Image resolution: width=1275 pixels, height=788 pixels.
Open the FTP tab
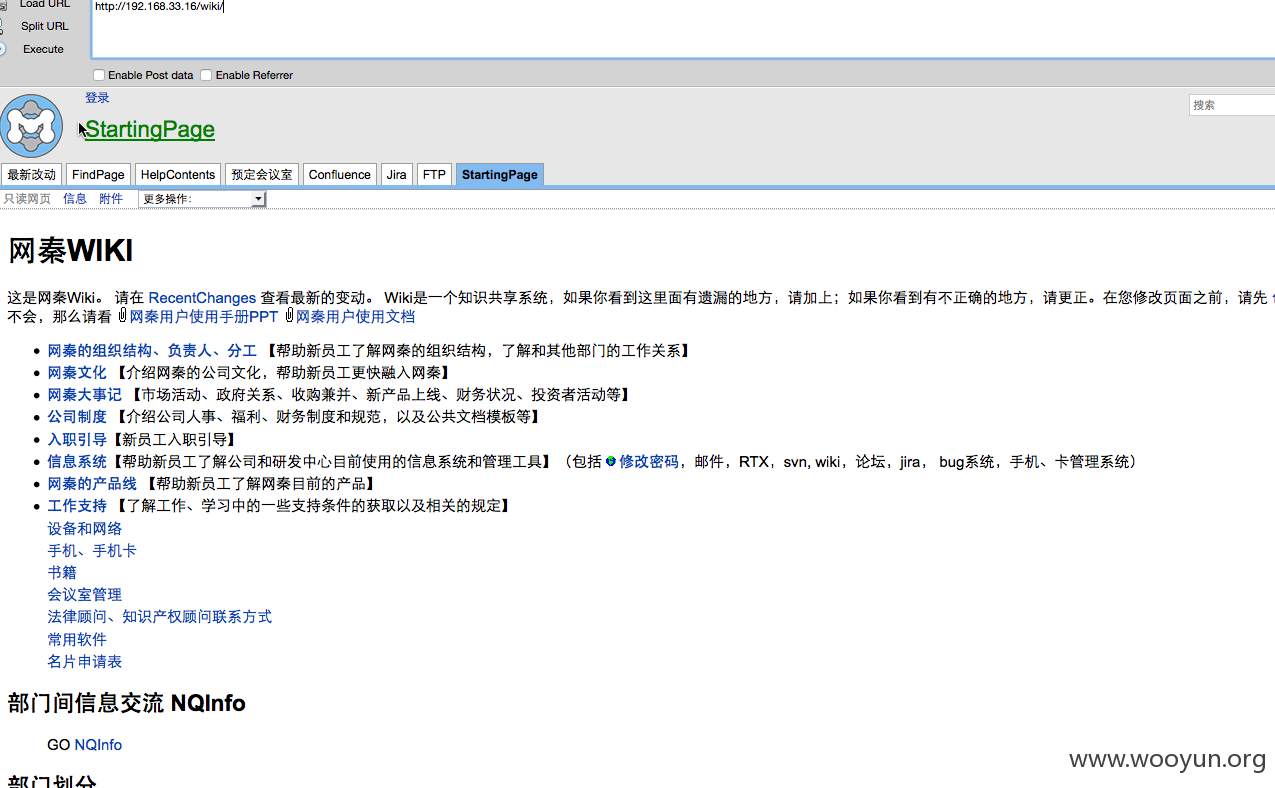[434, 174]
